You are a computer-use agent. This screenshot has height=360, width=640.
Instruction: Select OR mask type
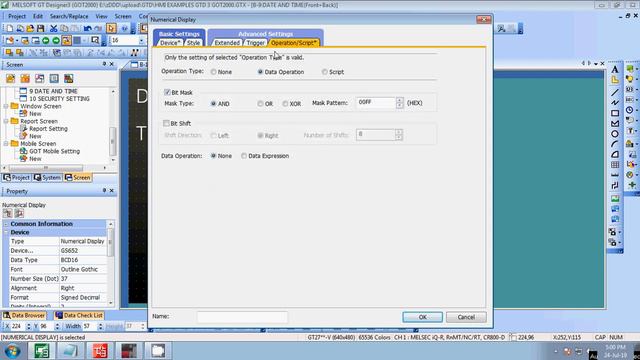[x=260, y=104]
